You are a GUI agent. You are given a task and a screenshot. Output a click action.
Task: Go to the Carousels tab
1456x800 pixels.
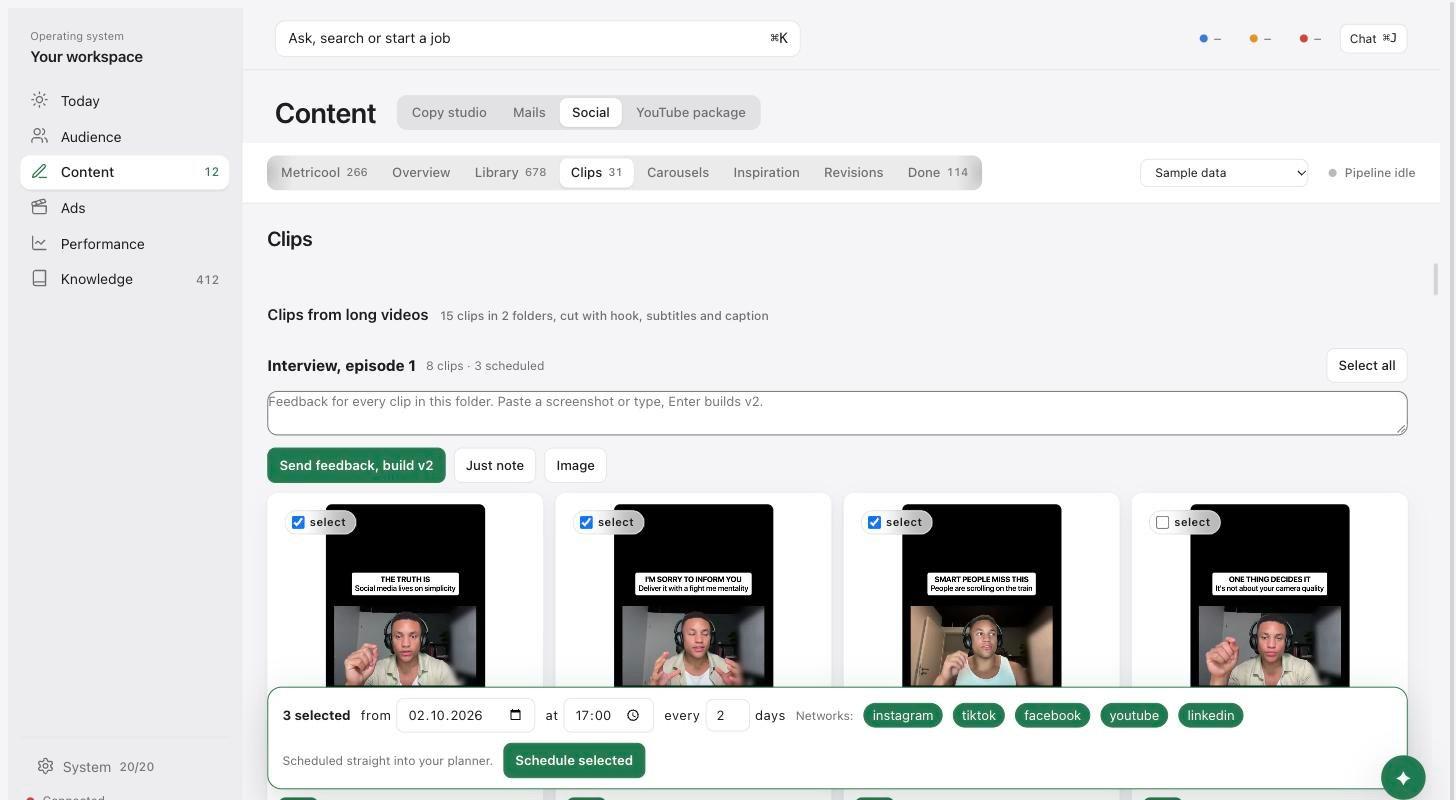[x=678, y=172]
